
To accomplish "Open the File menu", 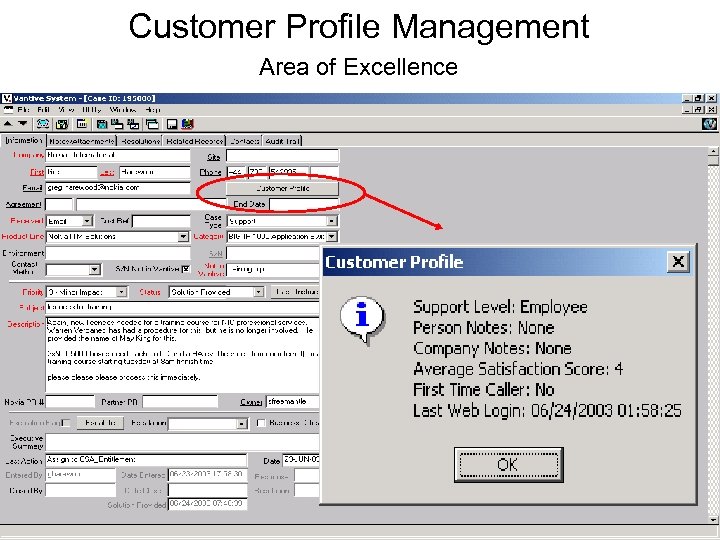I will [23, 110].
